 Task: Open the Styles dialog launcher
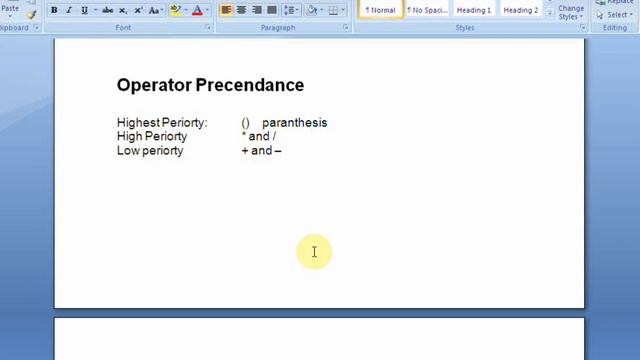[582, 27]
